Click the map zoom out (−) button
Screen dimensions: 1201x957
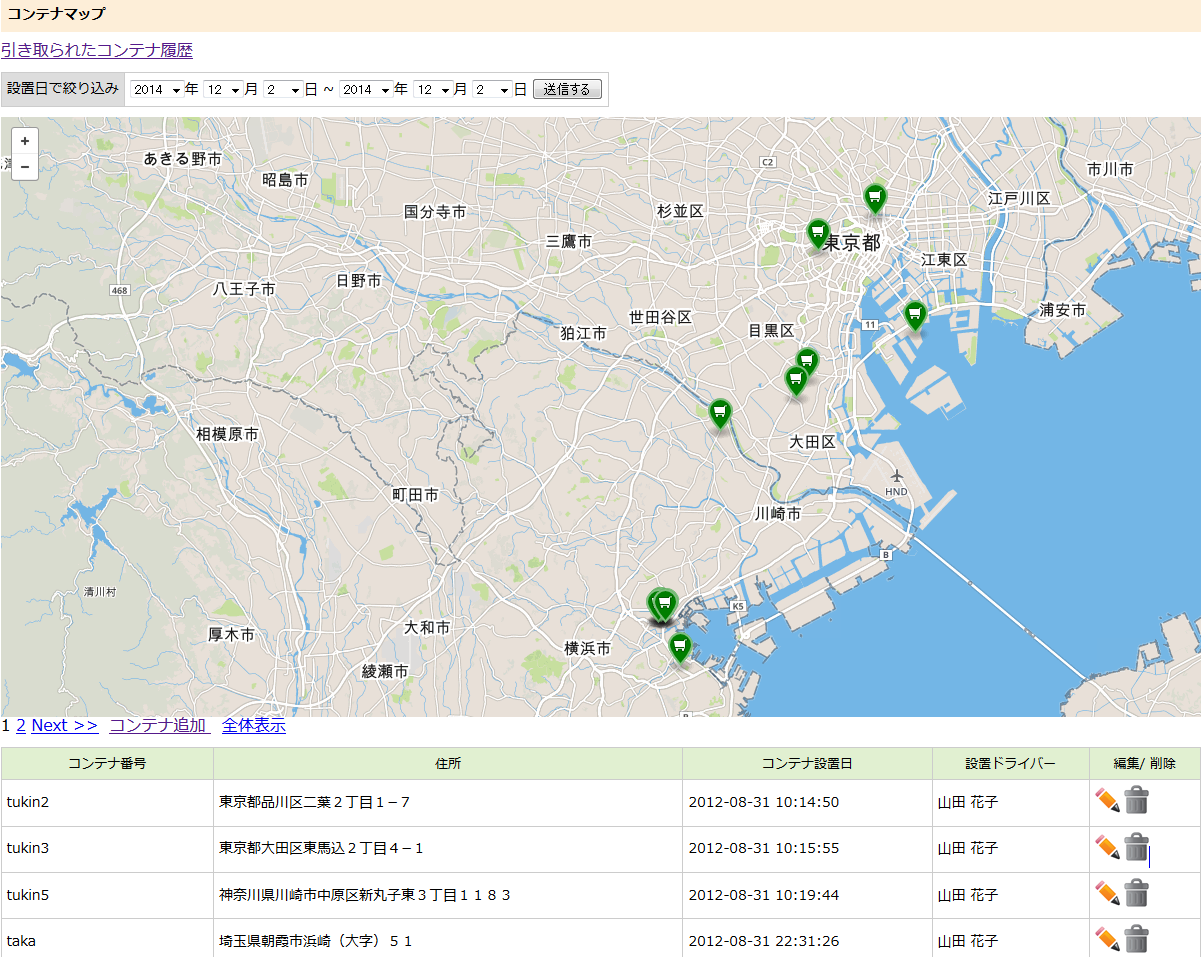[x=25, y=166]
